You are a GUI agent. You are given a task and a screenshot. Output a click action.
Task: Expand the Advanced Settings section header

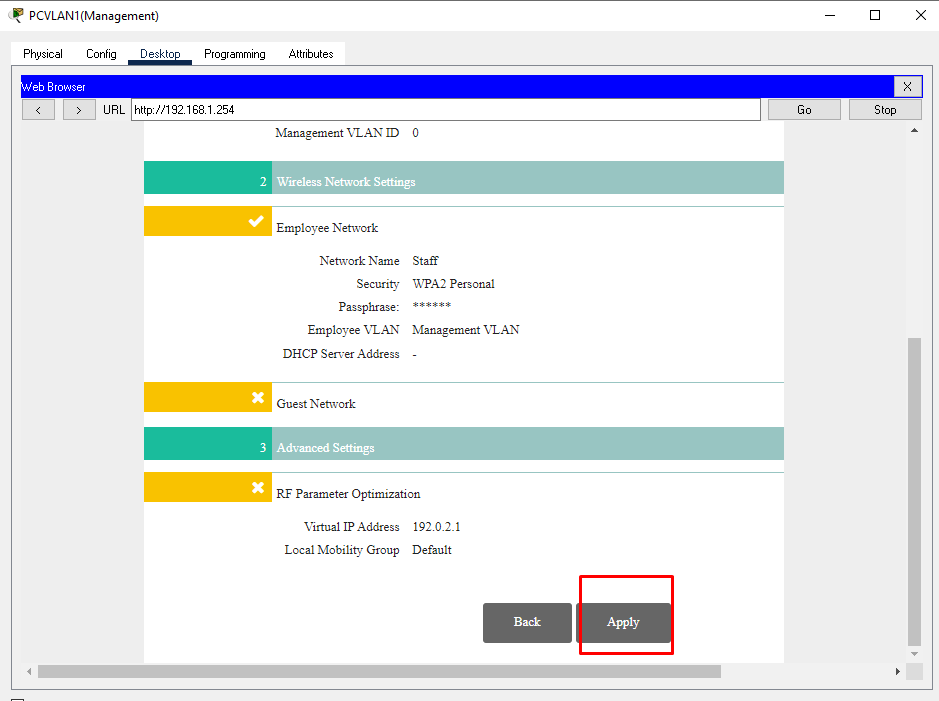(464, 444)
